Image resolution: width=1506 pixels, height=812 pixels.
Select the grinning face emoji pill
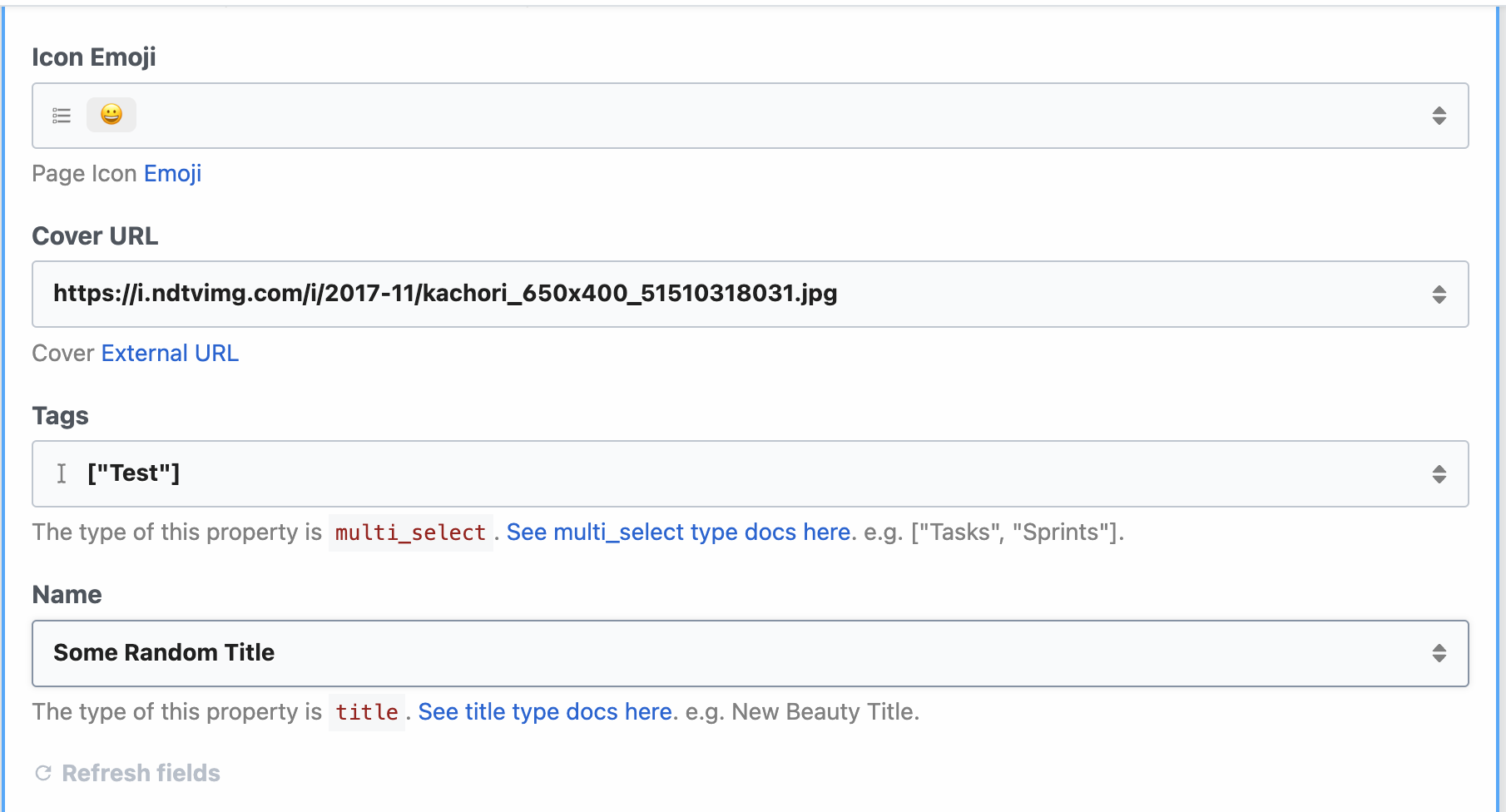pyautogui.click(x=111, y=115)
